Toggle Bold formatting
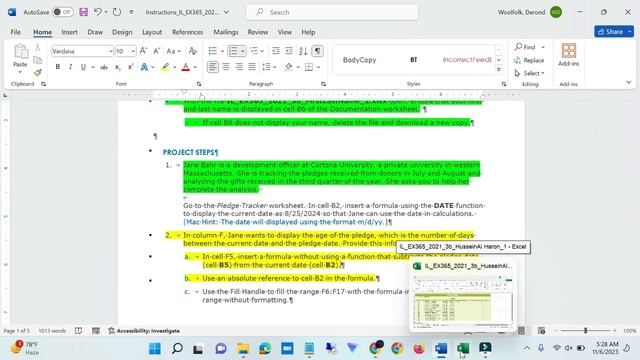 [x=58, y=67]
